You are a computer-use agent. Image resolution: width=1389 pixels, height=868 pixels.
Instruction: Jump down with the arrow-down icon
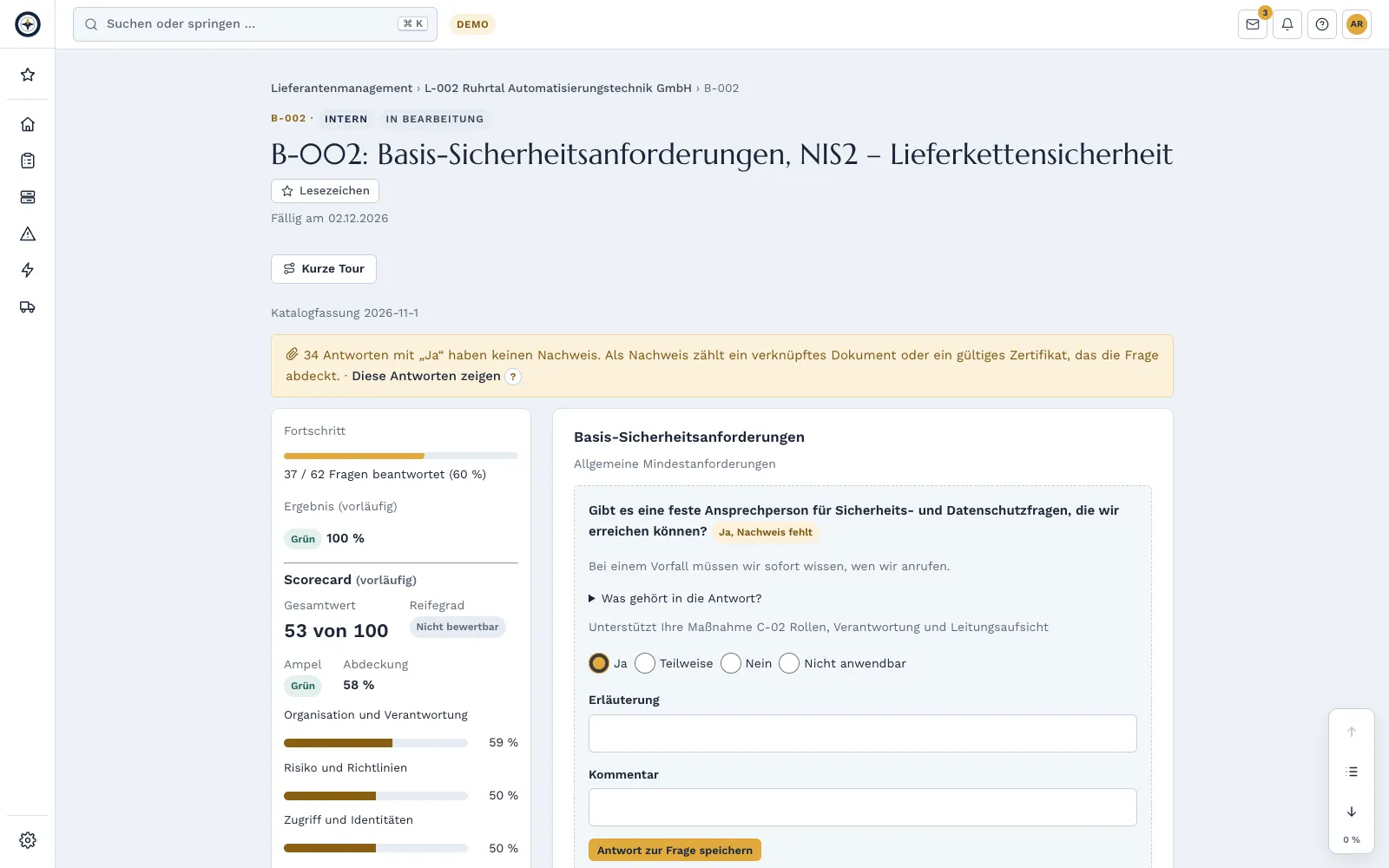tap(1352, 812)
